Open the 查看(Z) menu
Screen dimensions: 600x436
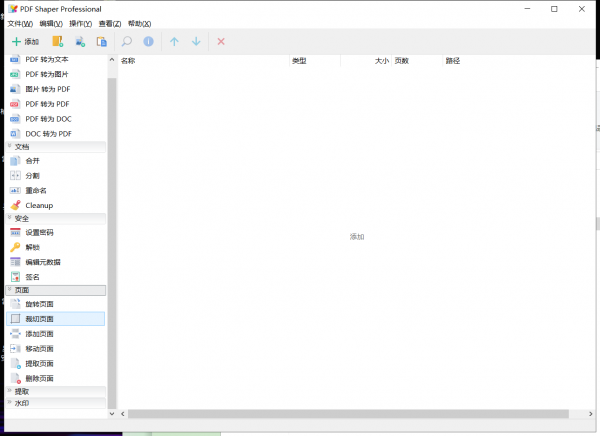pos(110,24)
